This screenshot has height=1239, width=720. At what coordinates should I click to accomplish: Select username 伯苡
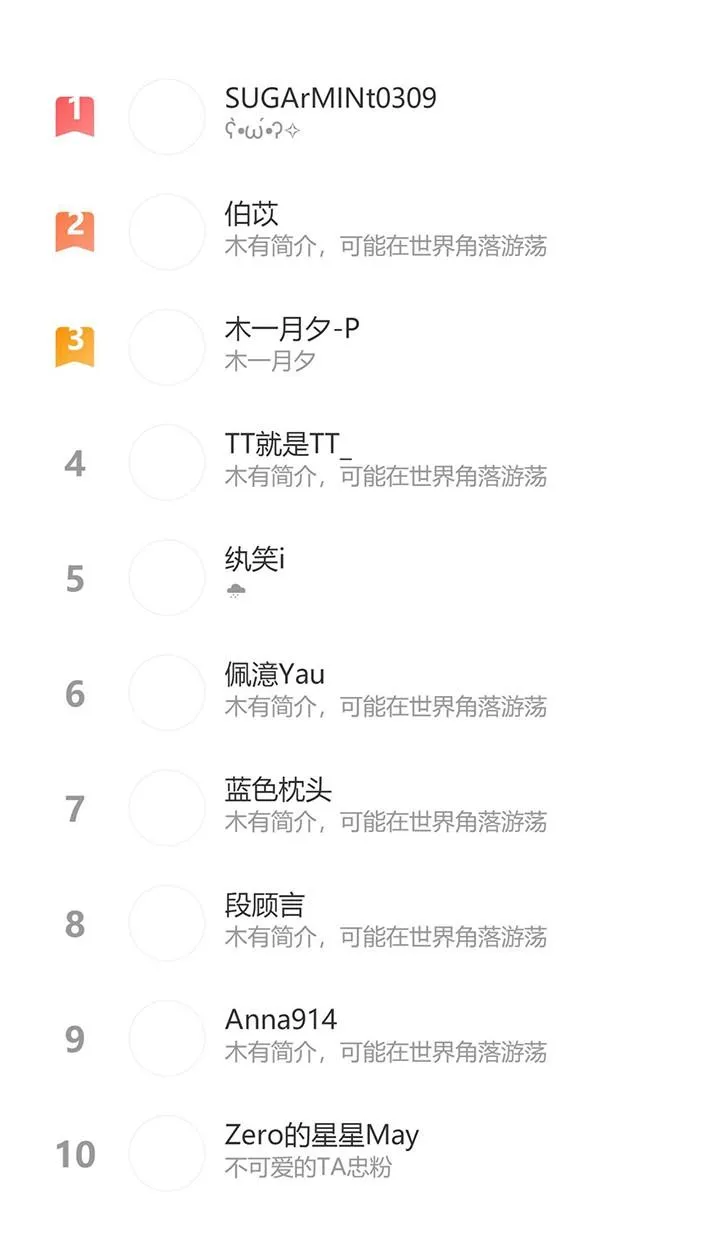(x=251, y=214)
